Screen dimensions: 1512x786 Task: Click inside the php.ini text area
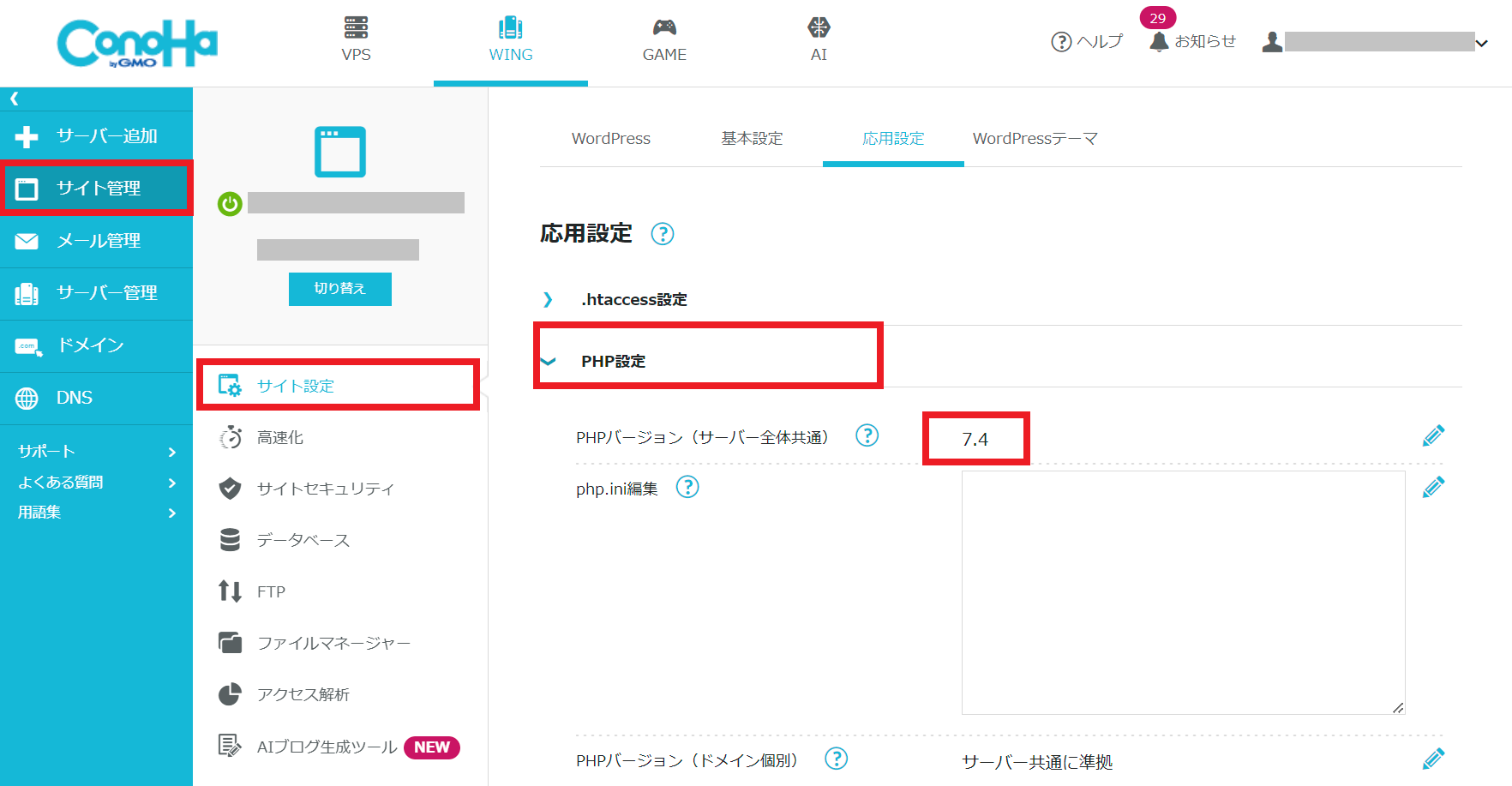[x=1183, y=592]
